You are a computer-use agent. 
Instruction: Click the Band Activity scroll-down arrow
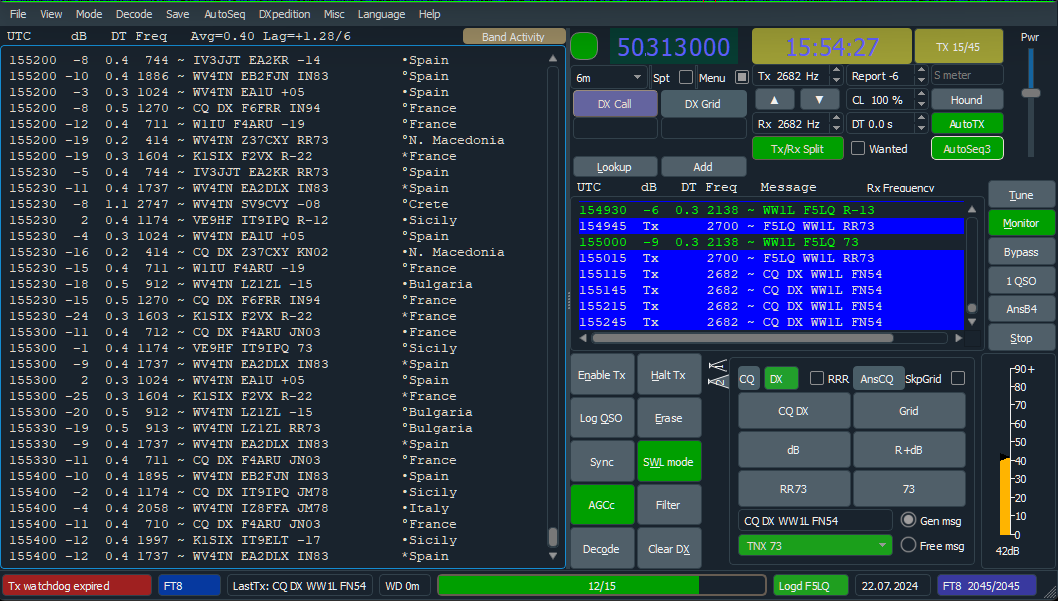tap(553, 556)
